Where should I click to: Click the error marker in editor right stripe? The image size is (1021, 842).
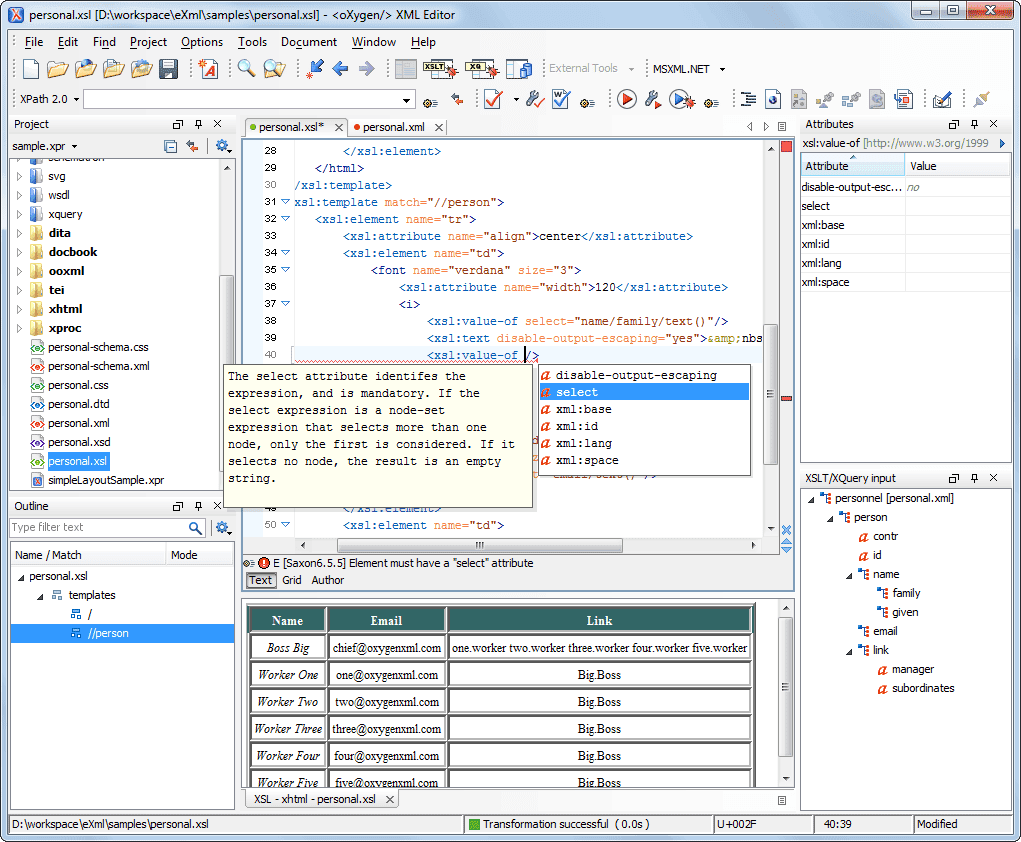[x=787, y=398]
